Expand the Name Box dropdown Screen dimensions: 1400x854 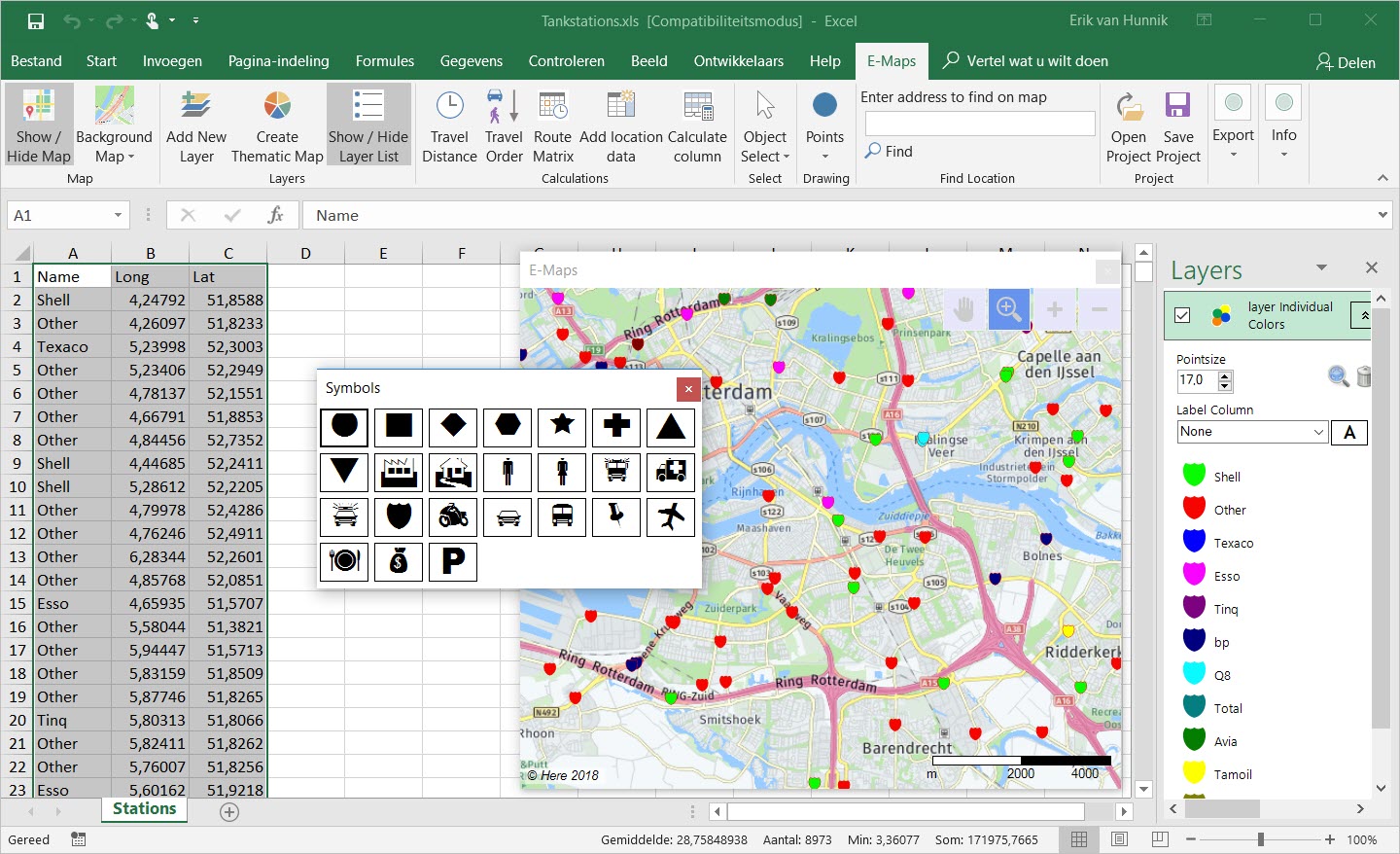pyautogui.click(x=118, y=215)
